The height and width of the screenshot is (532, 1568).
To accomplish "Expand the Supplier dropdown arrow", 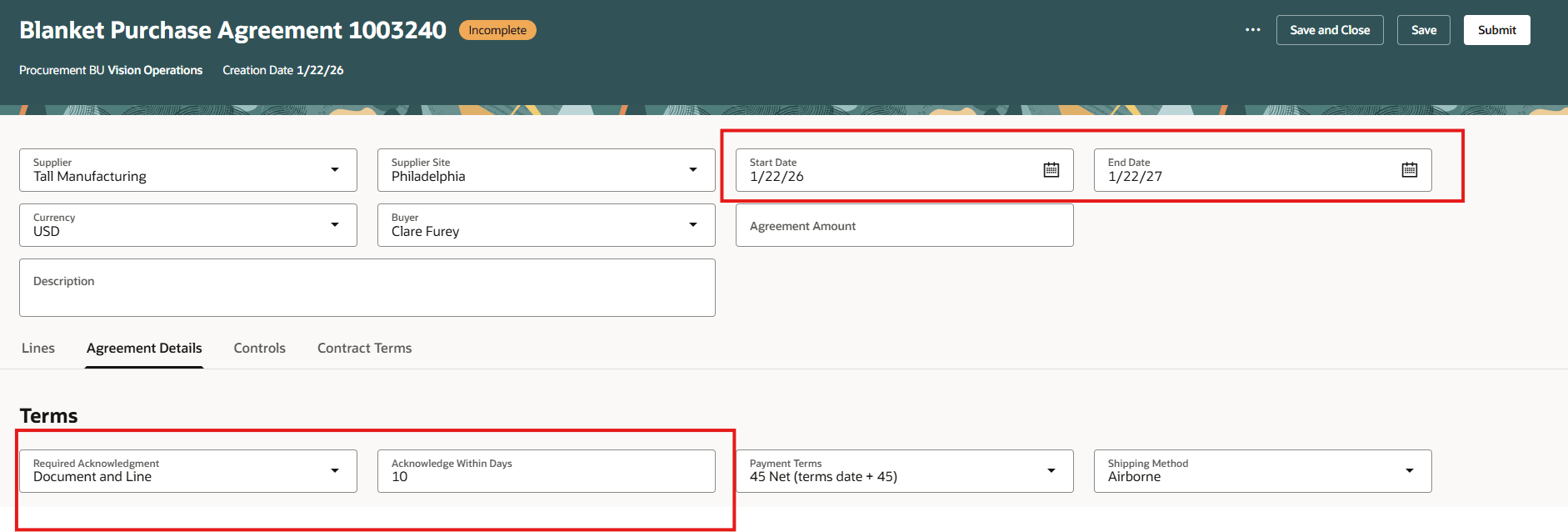I will click(x=335, y=170).
